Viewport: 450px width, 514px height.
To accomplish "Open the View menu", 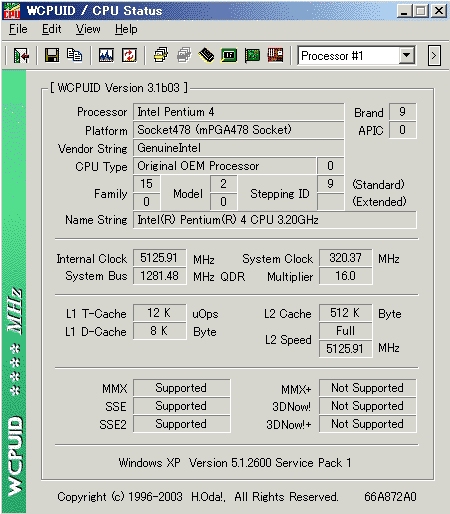I will 88,29.
